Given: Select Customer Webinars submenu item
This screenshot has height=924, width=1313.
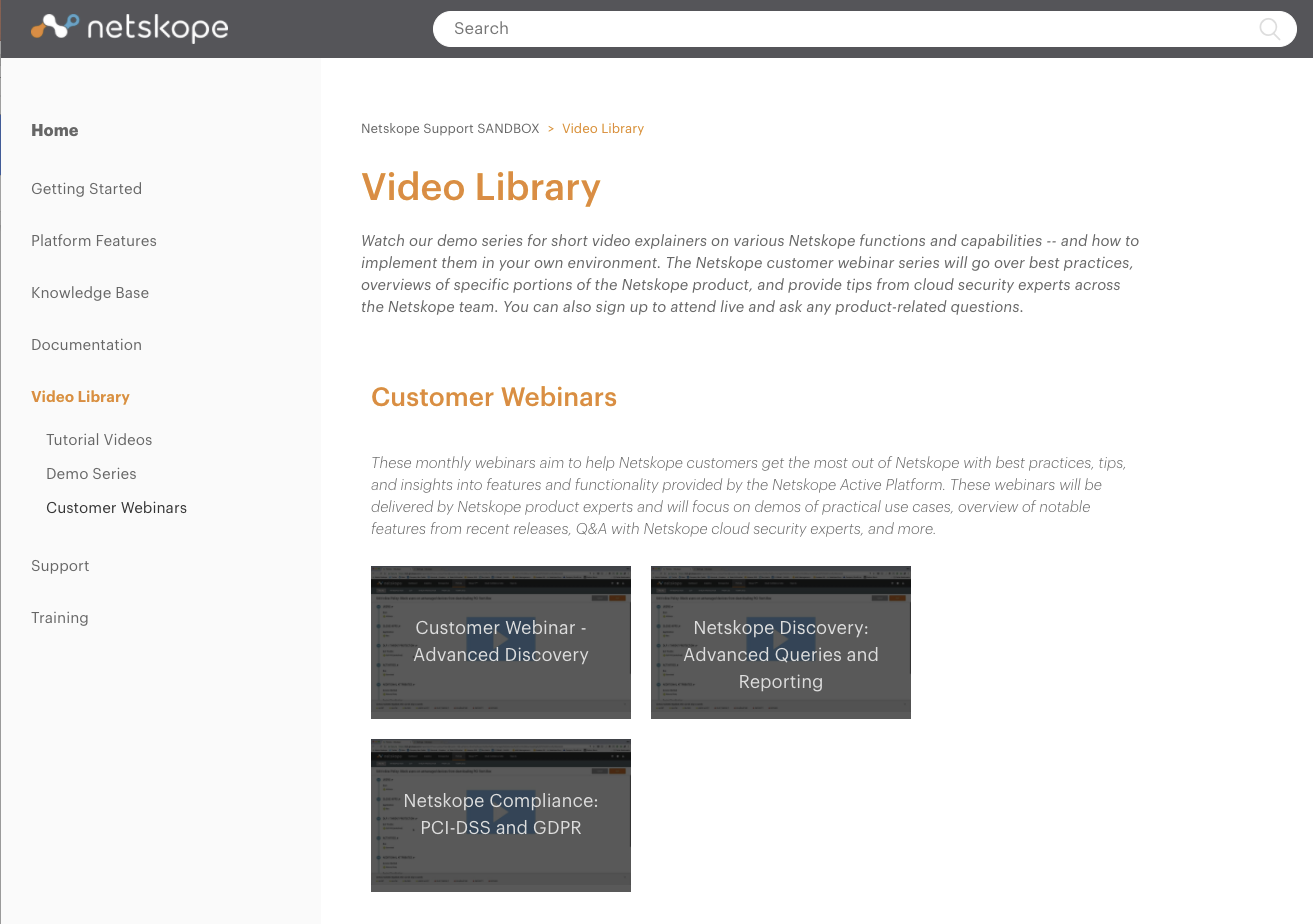Looking at the screenshot, I should (116, 508).
